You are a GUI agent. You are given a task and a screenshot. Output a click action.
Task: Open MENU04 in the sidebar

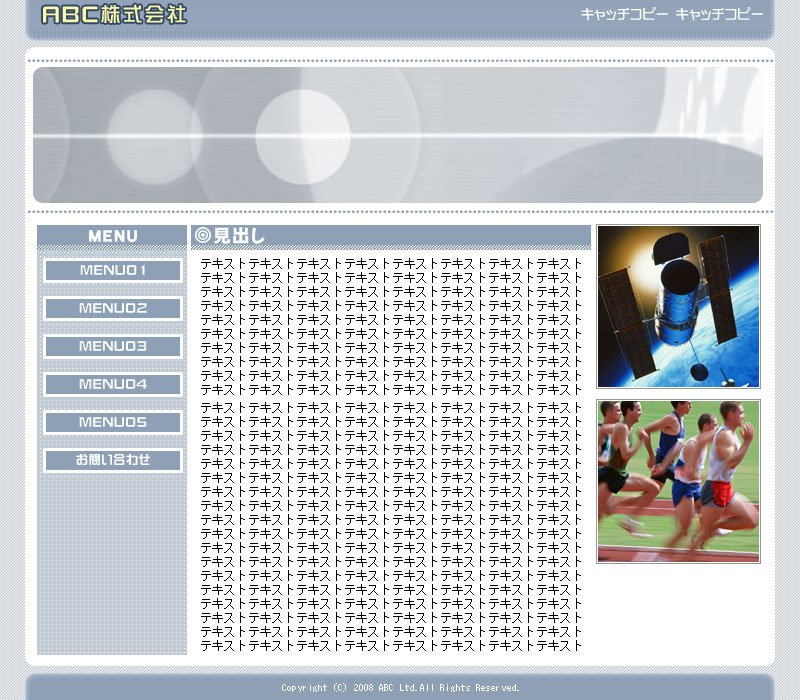(x=113, y=384)
